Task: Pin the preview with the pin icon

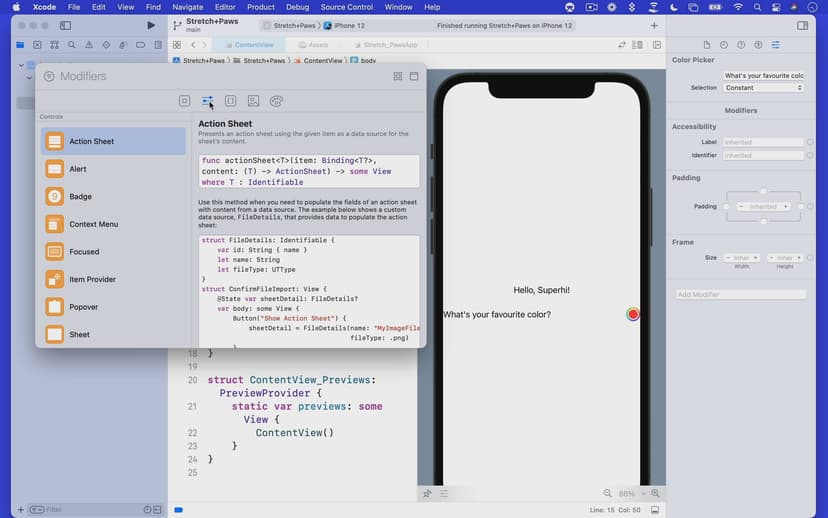Action: [x=427, y=493]
